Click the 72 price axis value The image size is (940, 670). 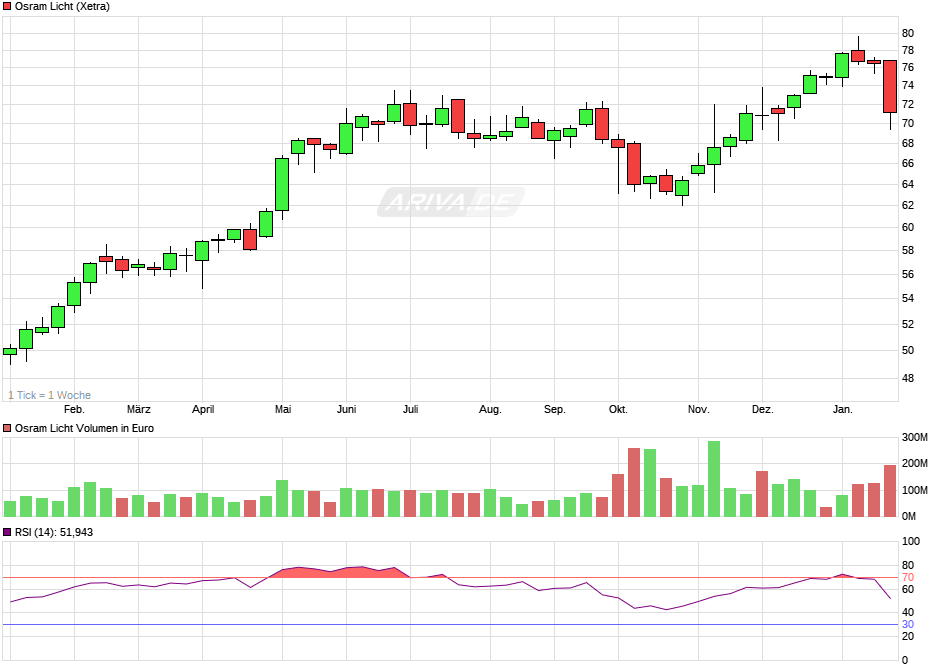point(908,104)
